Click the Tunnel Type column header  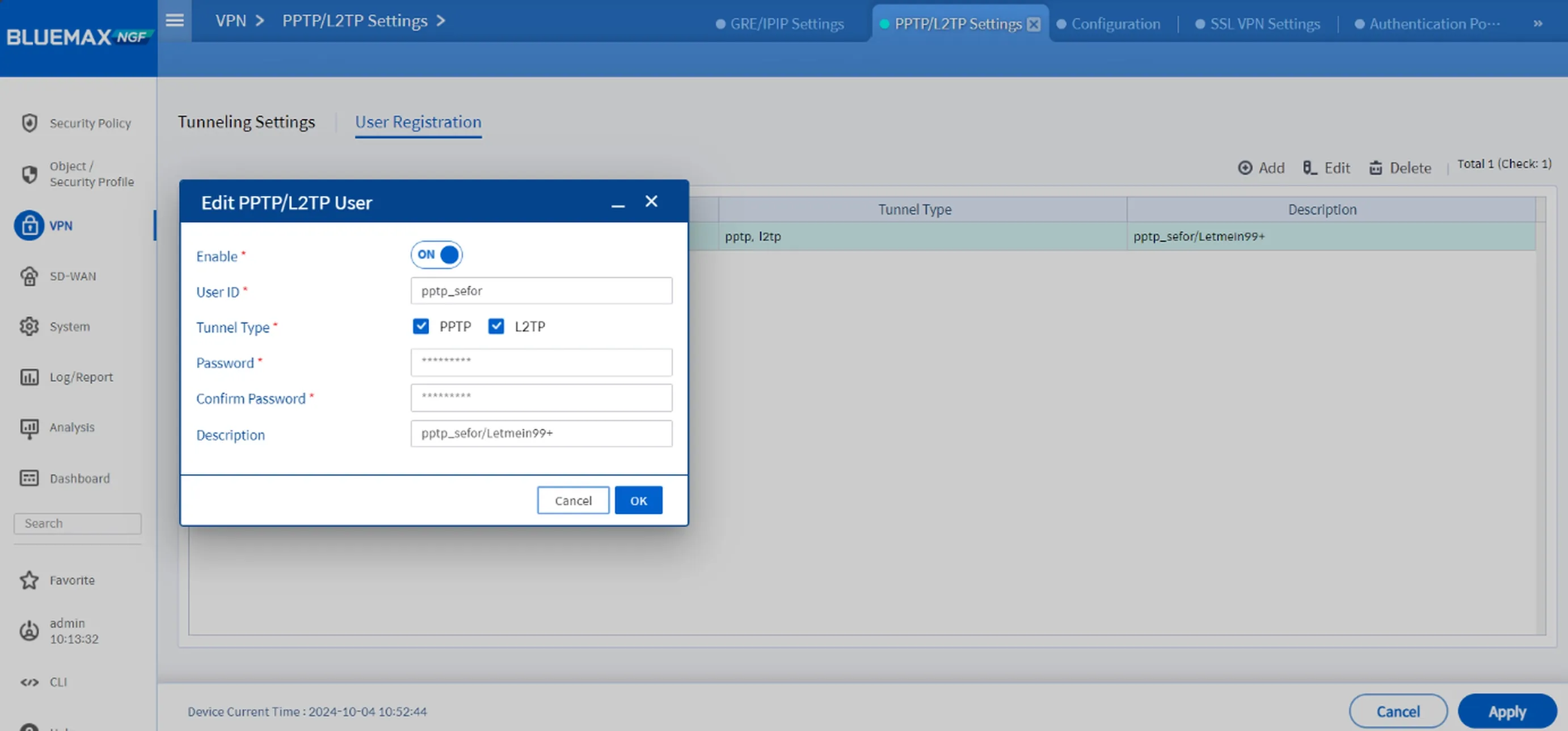point(922,209)
